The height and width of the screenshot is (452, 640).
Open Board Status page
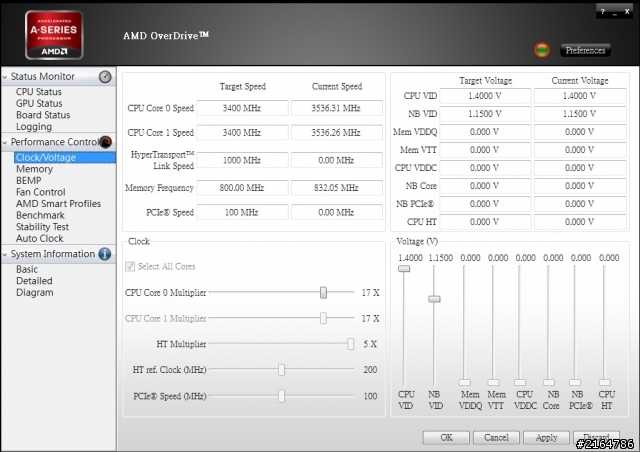(43, 115)
